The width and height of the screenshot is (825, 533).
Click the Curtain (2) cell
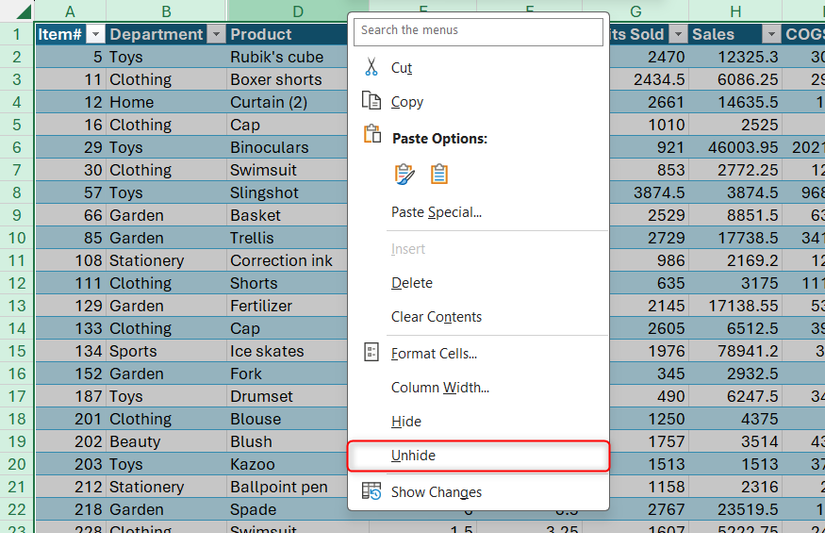point(288,102)
